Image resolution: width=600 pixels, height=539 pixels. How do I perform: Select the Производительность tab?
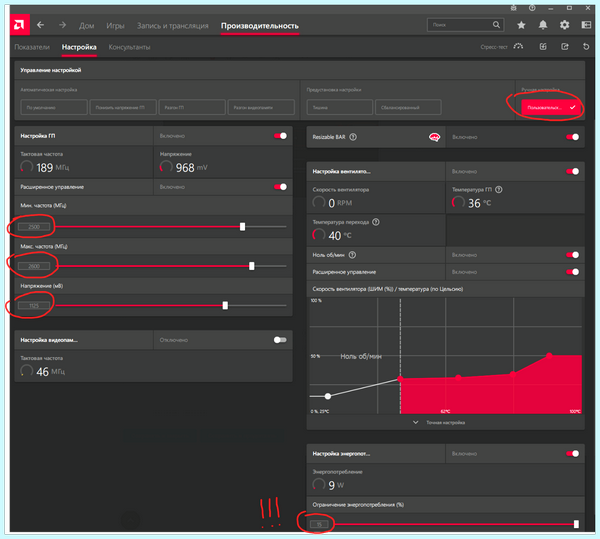point(259,26)
